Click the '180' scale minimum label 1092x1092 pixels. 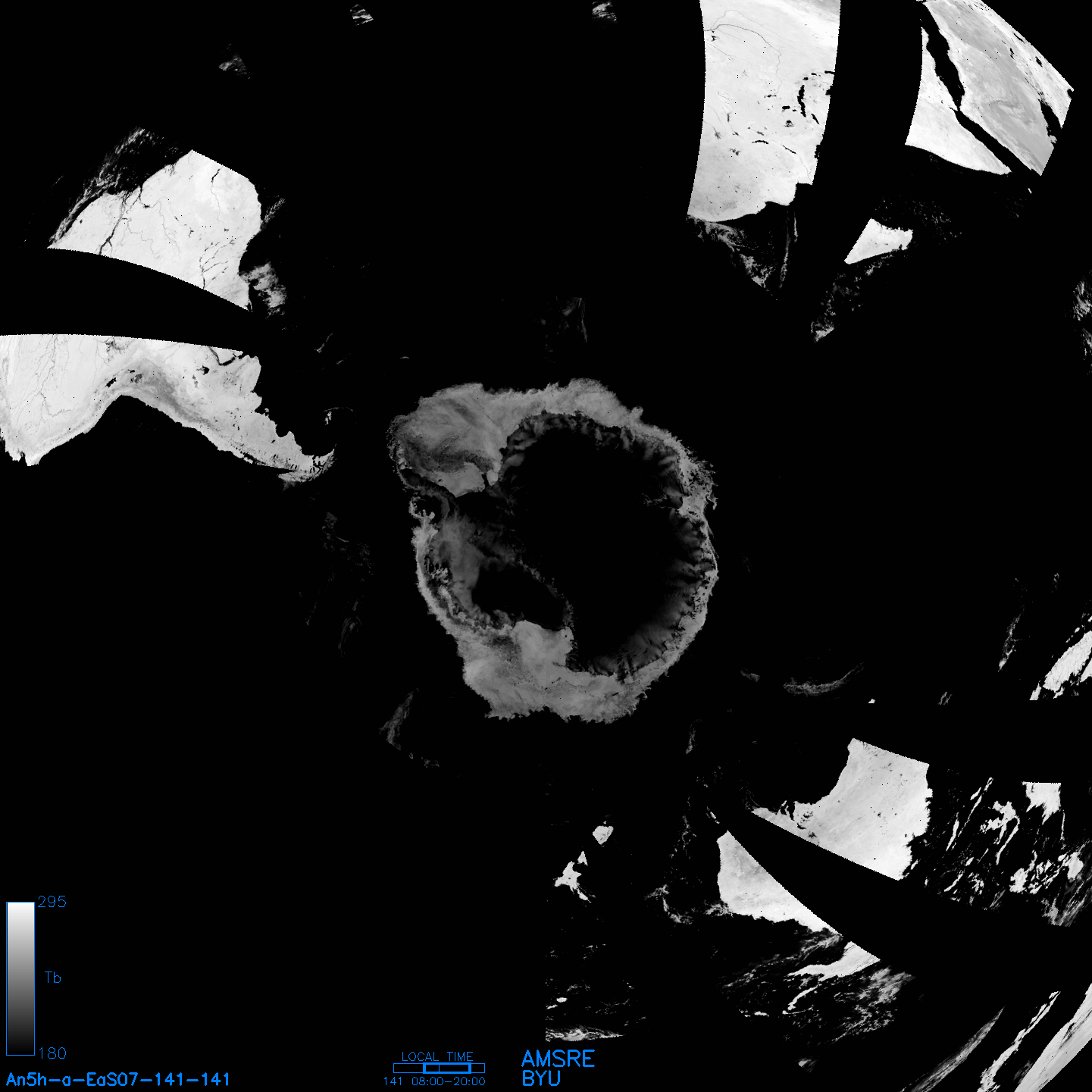coord(52,1053)
